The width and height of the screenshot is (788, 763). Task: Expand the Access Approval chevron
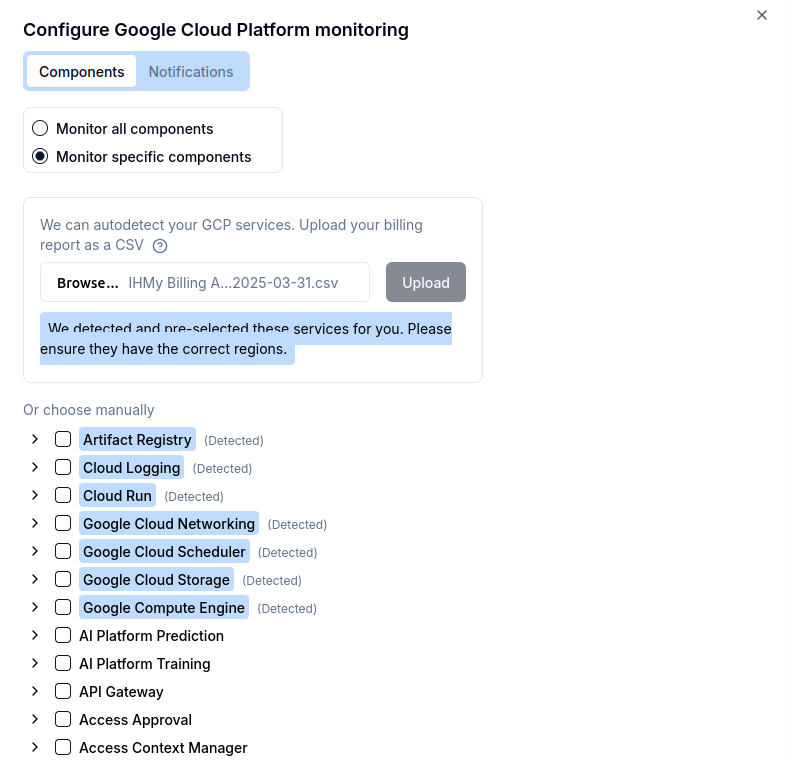pos(35,719)
